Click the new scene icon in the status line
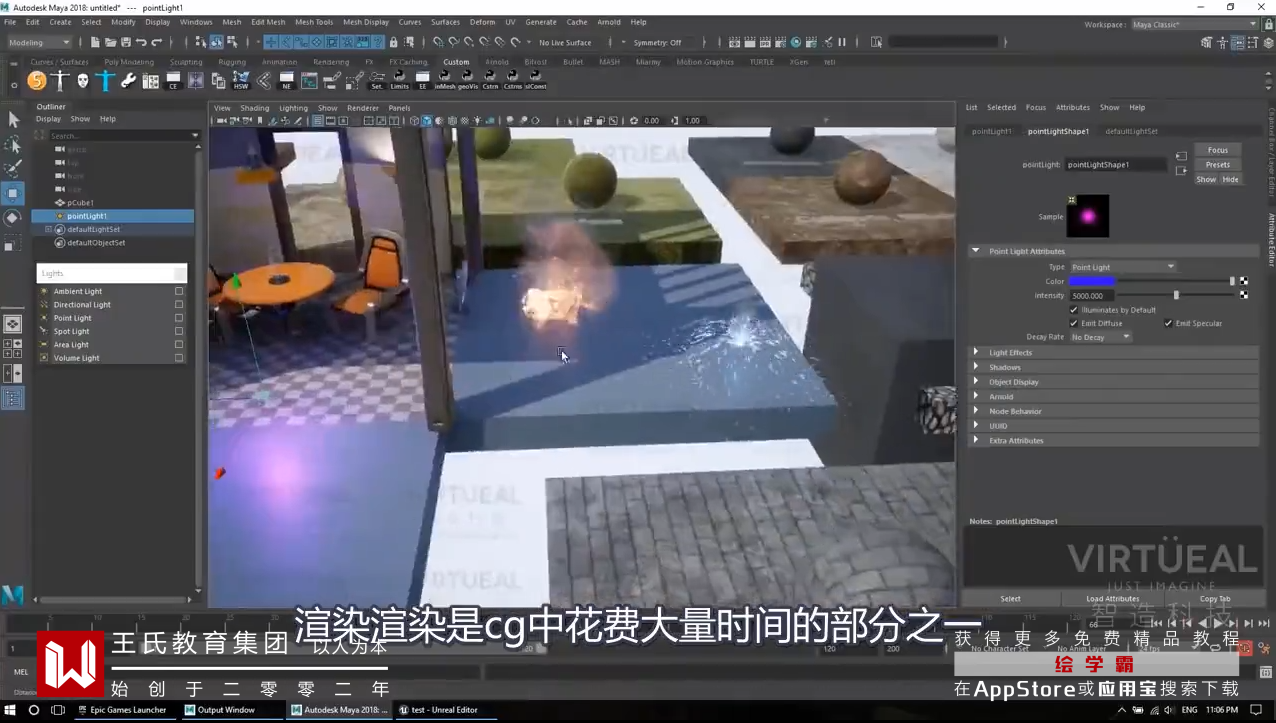 tap(95, 42)
